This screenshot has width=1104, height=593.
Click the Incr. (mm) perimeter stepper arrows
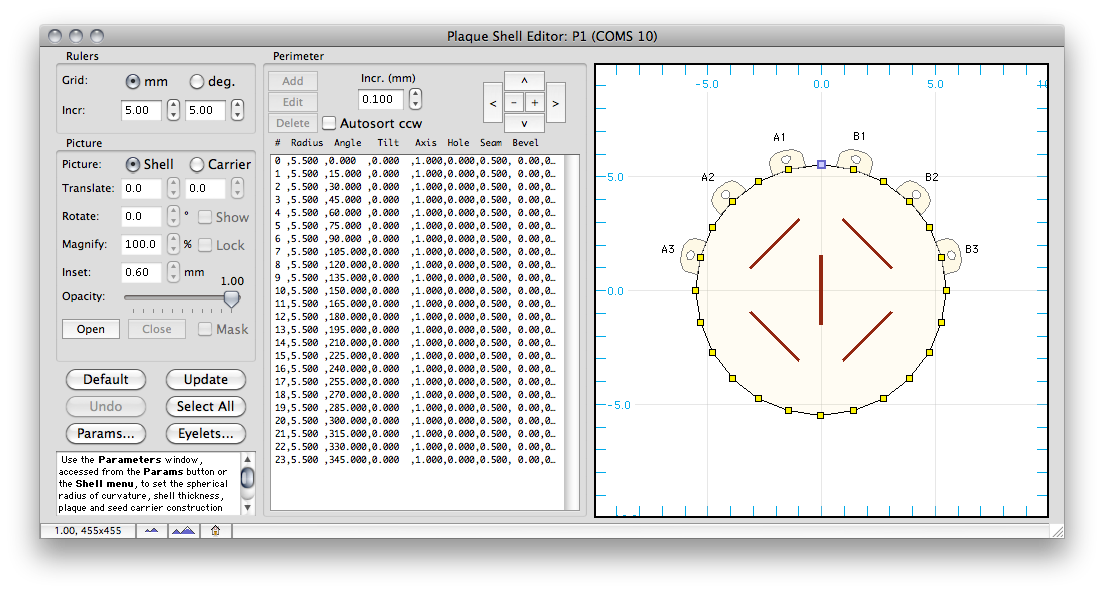click(x=415, y=99)
